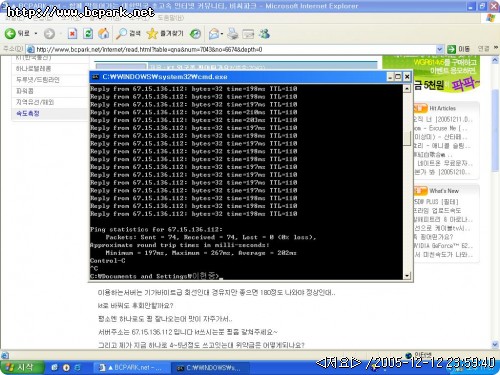Minimize the cmd.exe window

pyautogui.click(x=390, y=77)
